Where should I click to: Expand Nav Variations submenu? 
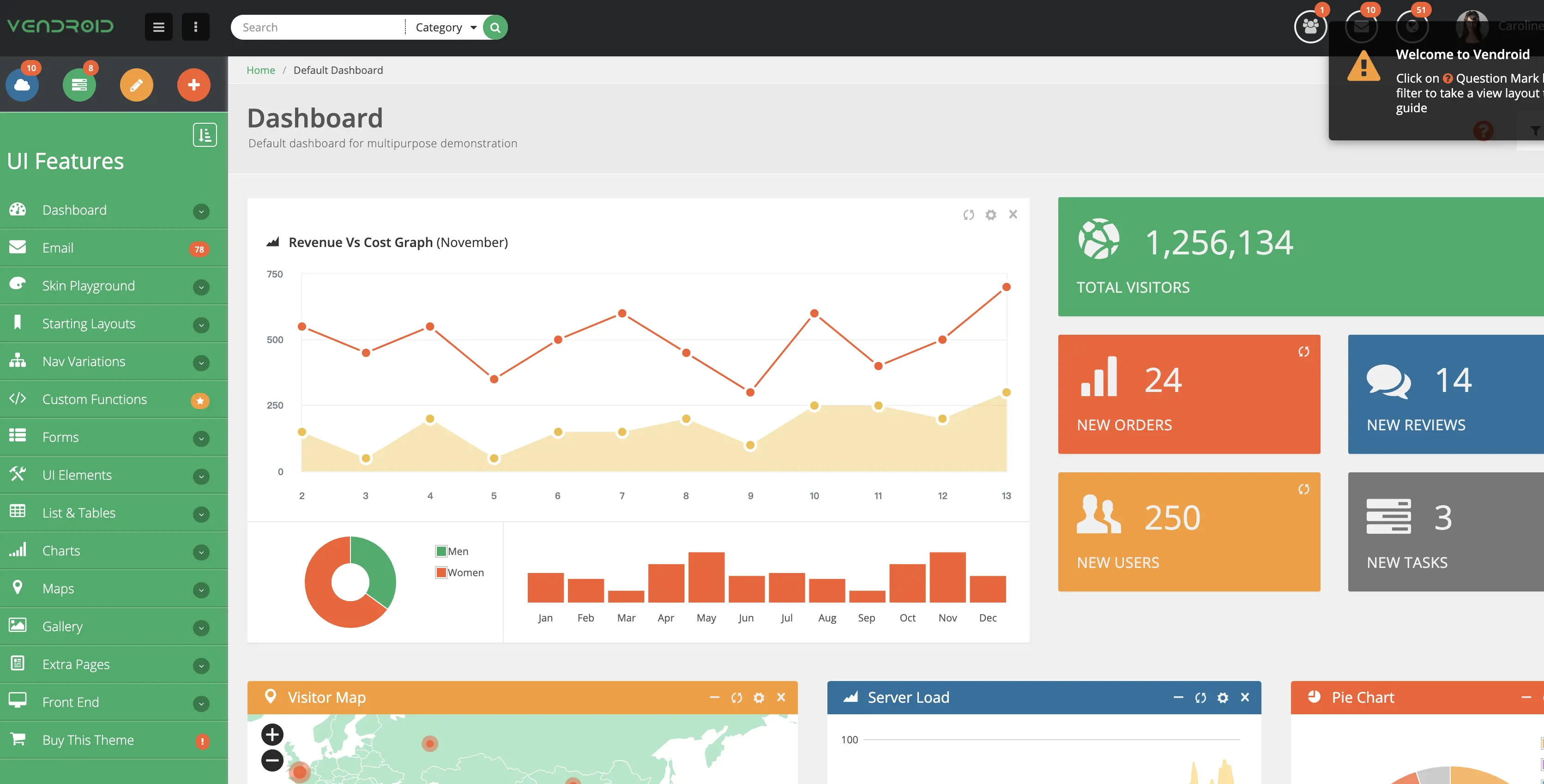[x=201, y=362]
